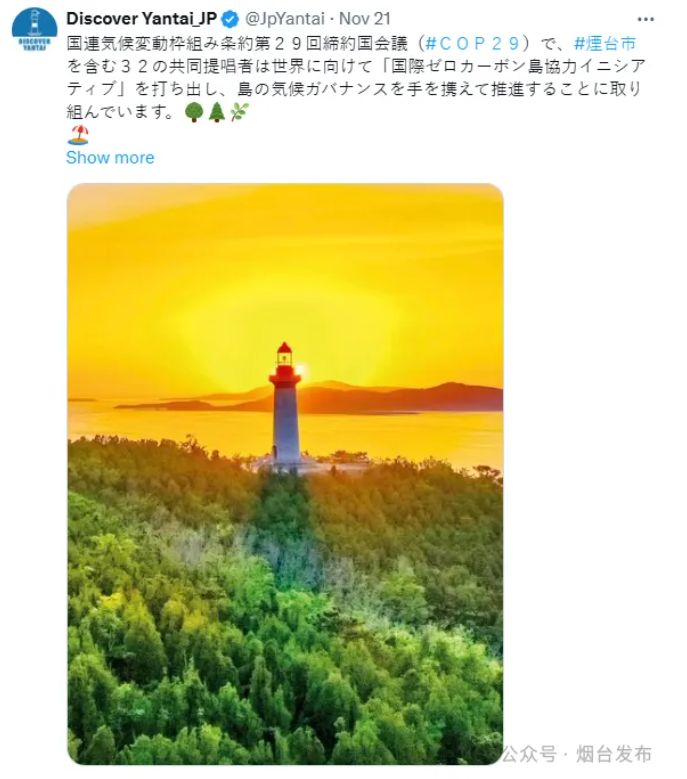Viewport: 687px width, 779px height.
Task: Click the round deciduous tree emoji
Action: click(x=194, y=112)
